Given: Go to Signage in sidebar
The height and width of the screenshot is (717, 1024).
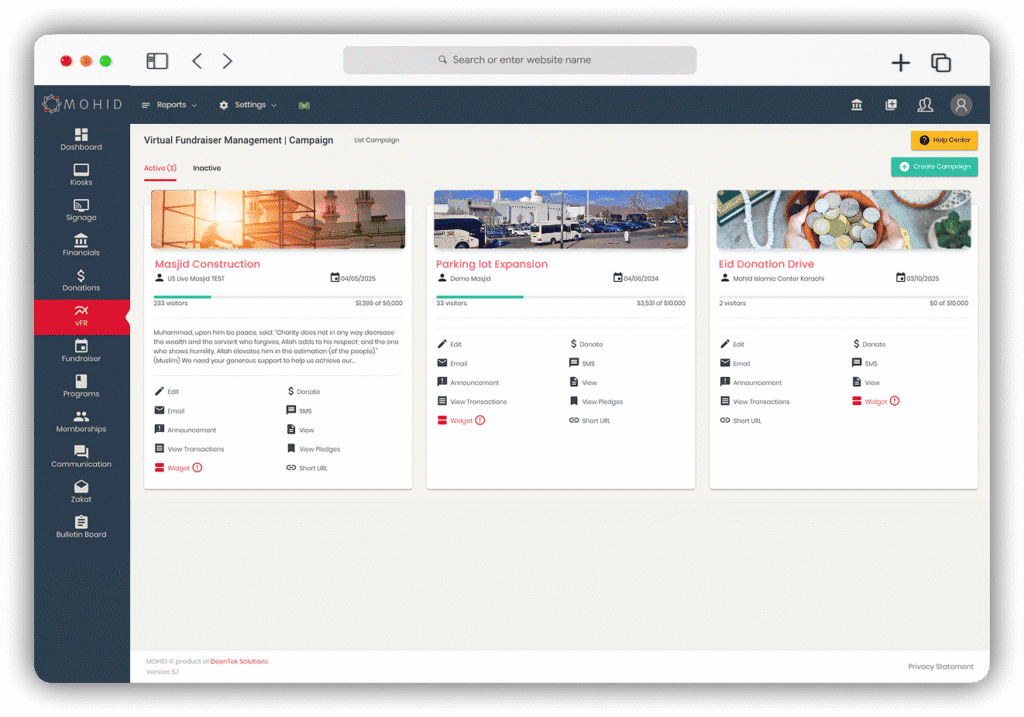Looking at the screenshot, I should [81, 210].
